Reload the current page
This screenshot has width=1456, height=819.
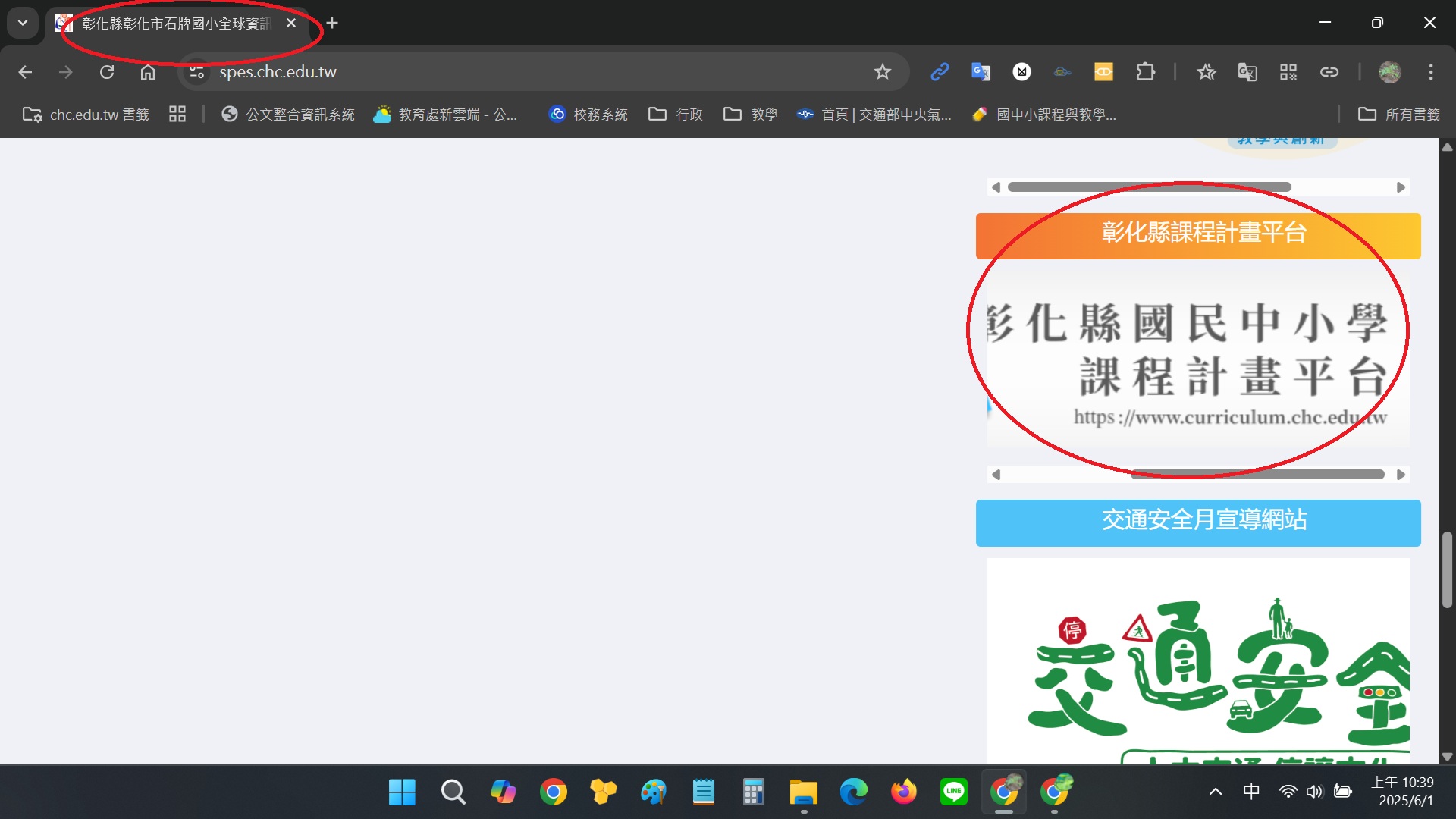(107, 72)
